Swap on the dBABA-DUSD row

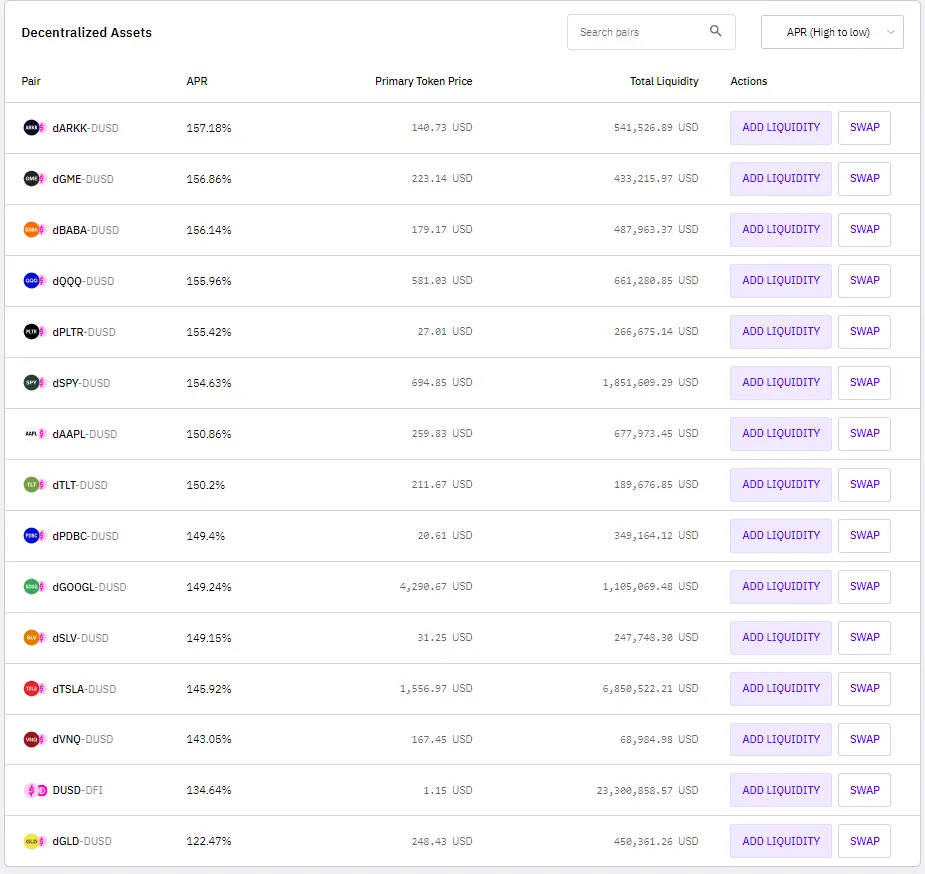[864, 229]
